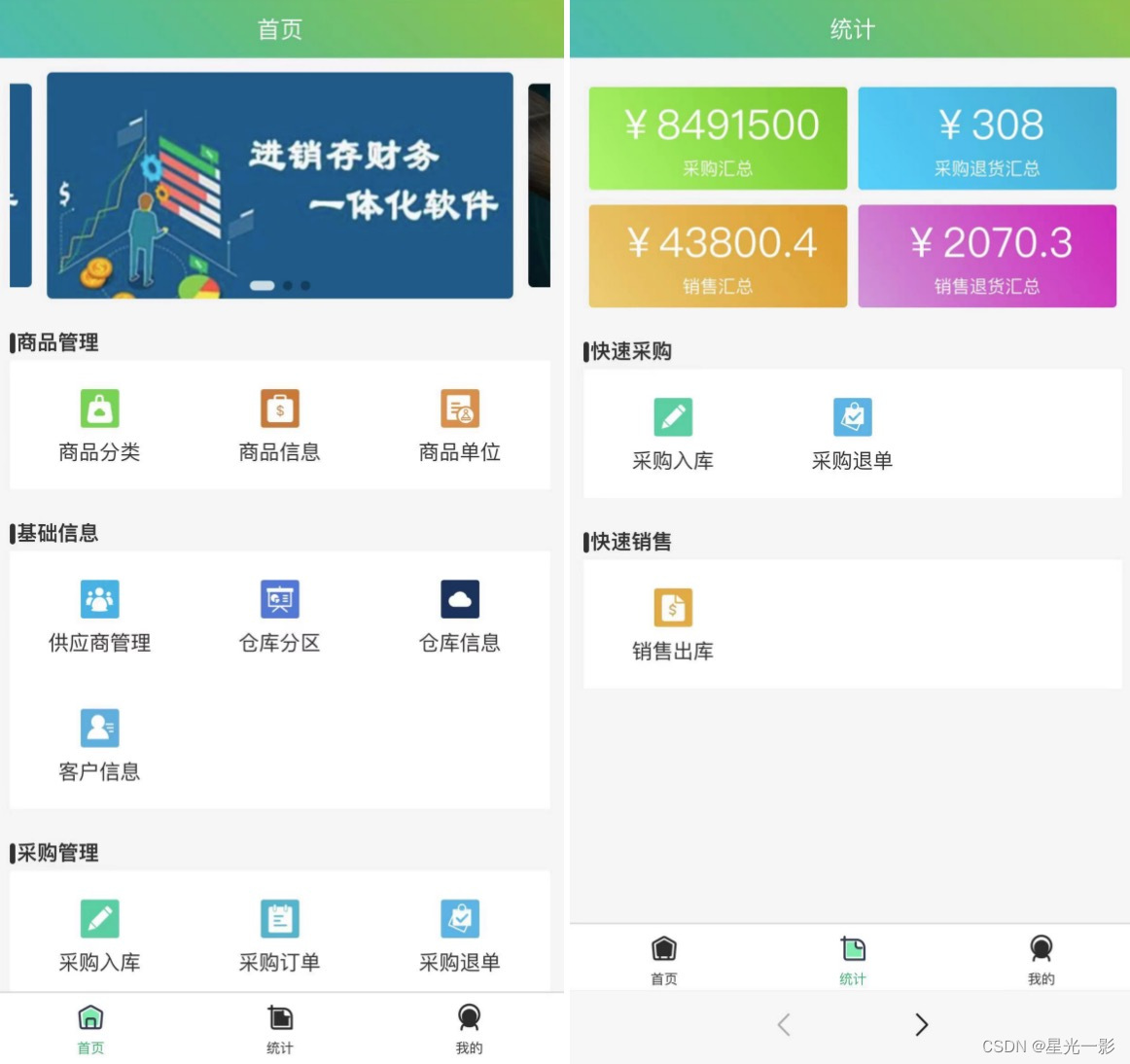Image resolution: width=1130 pixels, height=1064 pixels.
Task: Switch to 我的 tab on home screen
Action: 469,1029
